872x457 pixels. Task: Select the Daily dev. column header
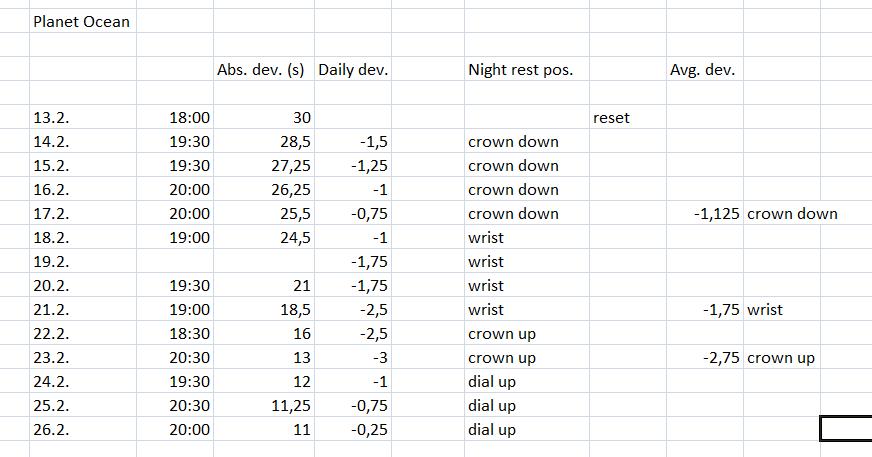click(352, 70)
